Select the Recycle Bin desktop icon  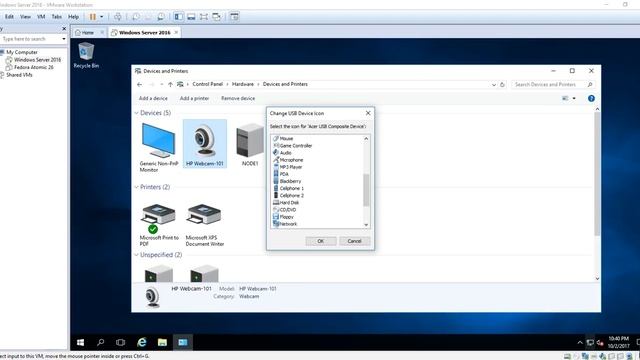(x=86, y=55)
